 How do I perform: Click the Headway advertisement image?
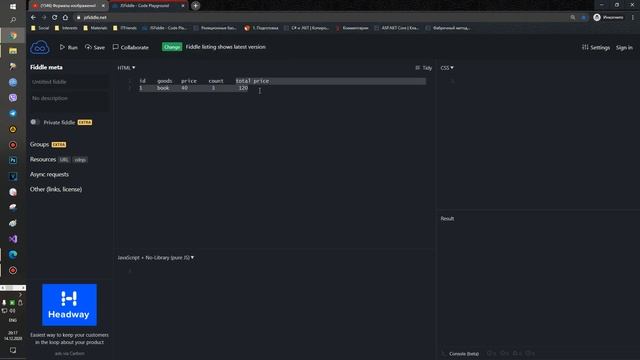point(69,305)
